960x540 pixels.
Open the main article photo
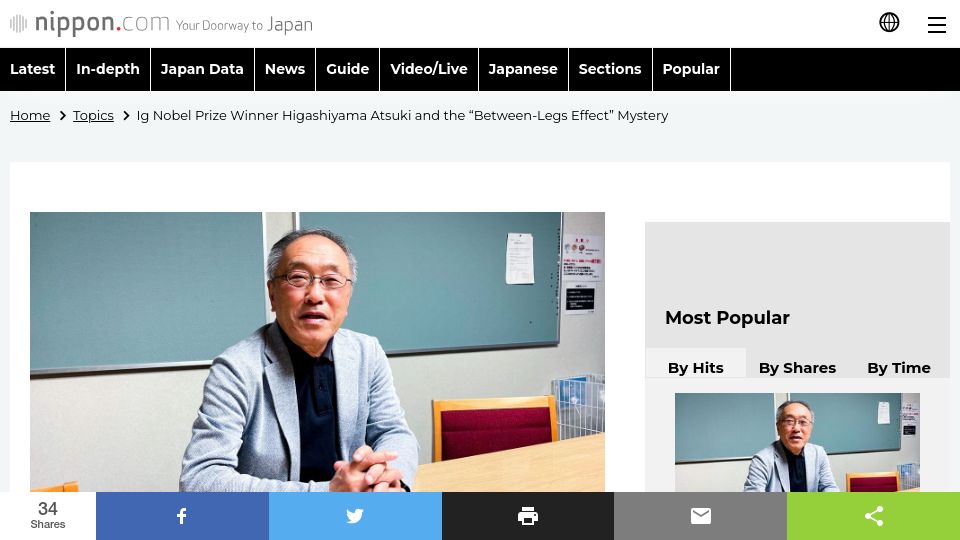click(x=317, y=352)
